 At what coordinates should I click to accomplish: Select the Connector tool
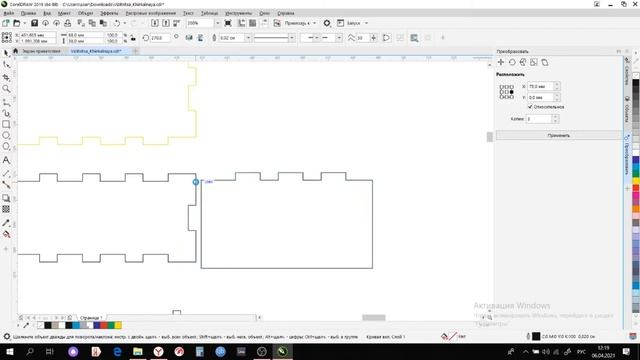6,184
